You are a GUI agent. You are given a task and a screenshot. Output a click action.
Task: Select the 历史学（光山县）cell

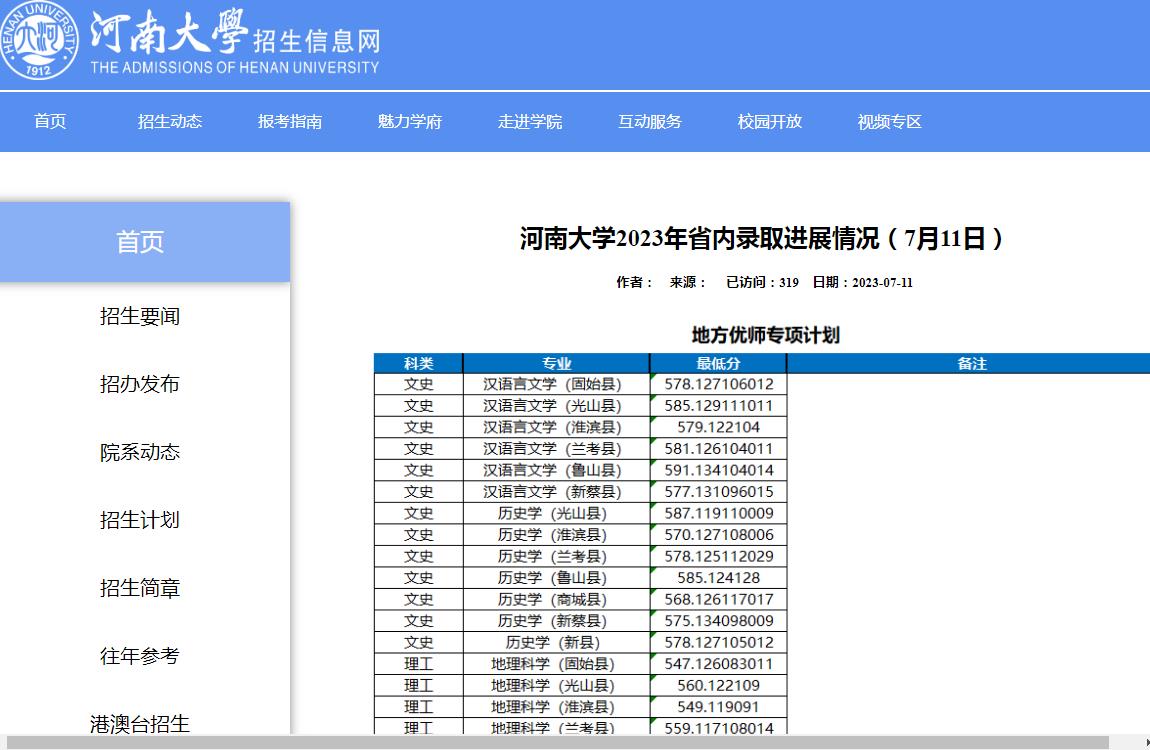point(556,513)
